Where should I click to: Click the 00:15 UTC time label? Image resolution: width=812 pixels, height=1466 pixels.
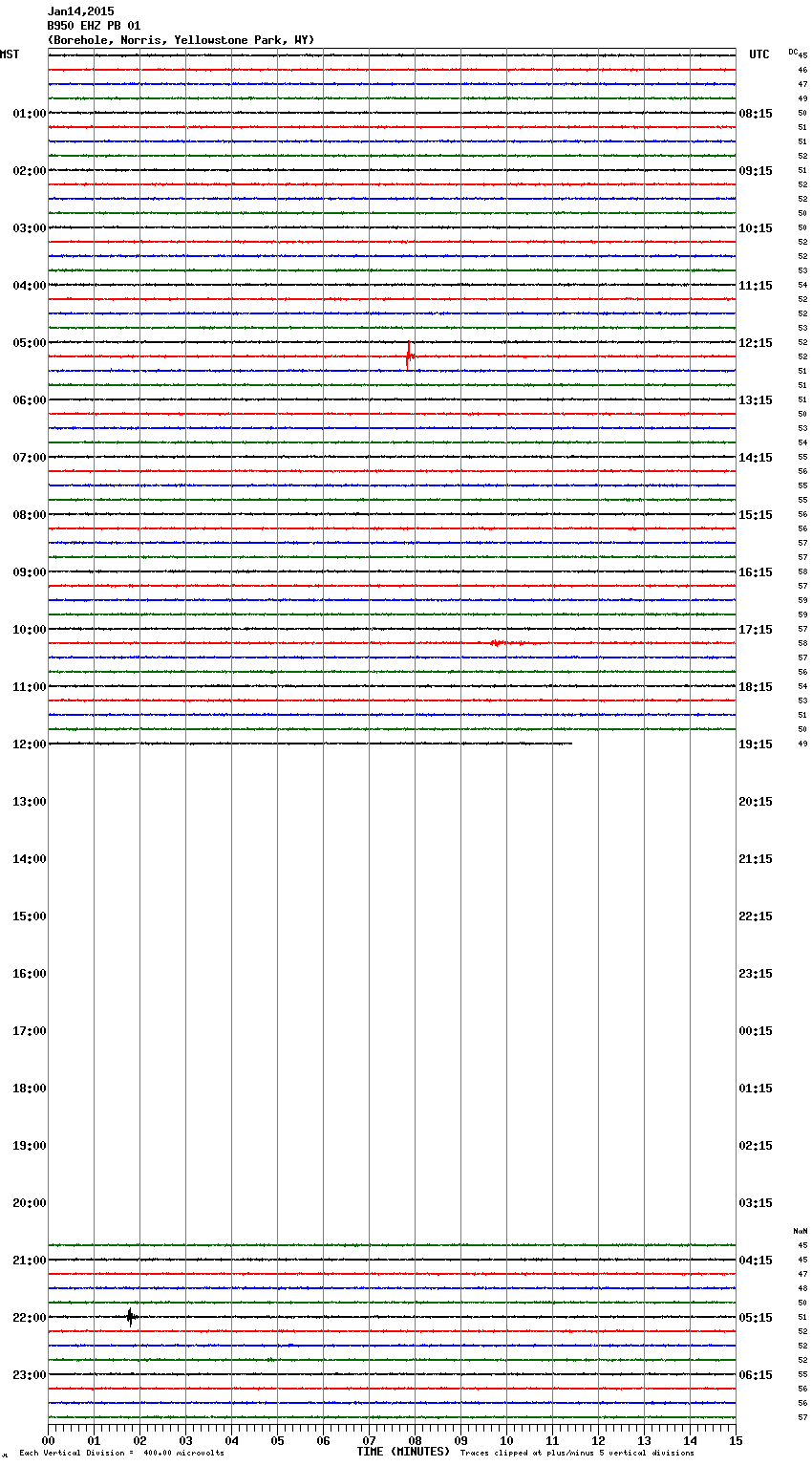pyautogui.click(x=756, y=1031)
